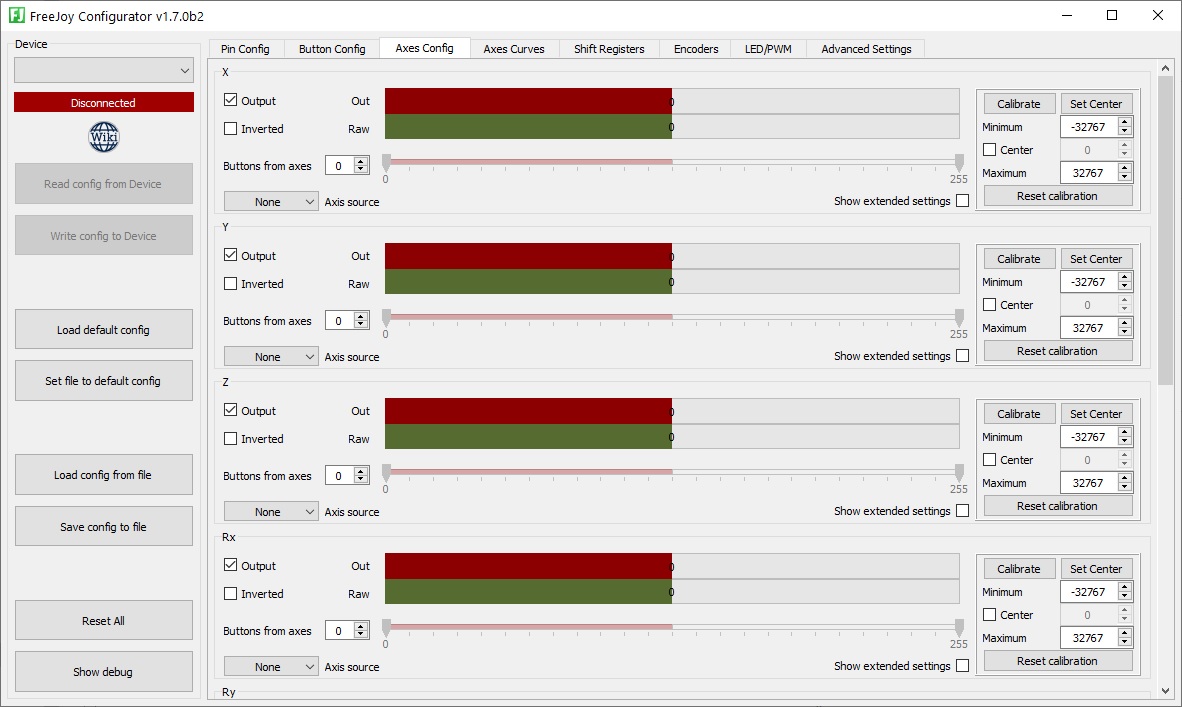Open the Shift Registers tab

tap(609, 49)
